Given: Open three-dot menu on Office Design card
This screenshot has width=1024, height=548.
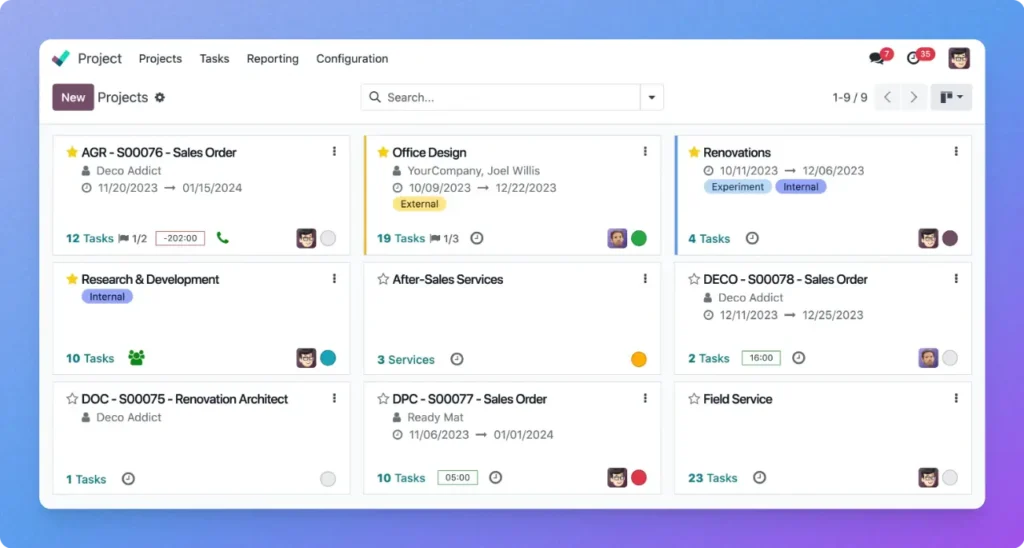Looking at the screenshot, I should pos(645,151).
